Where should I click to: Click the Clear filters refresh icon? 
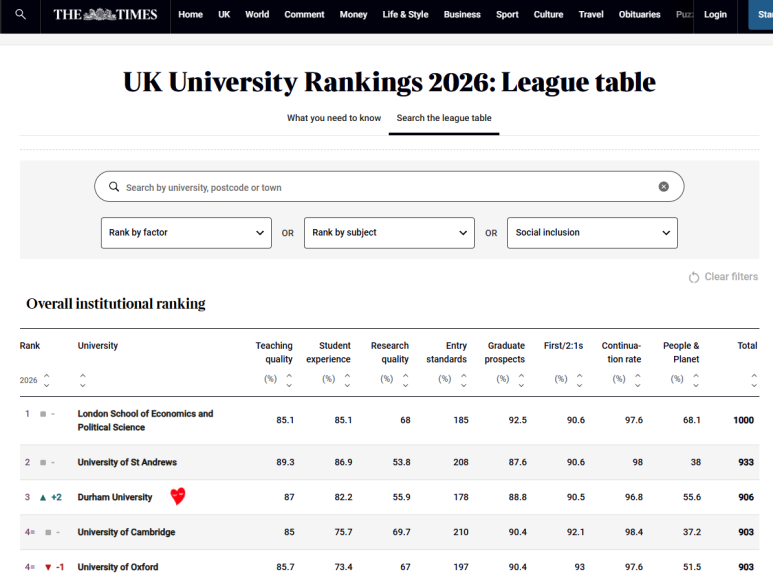point(694,277)
